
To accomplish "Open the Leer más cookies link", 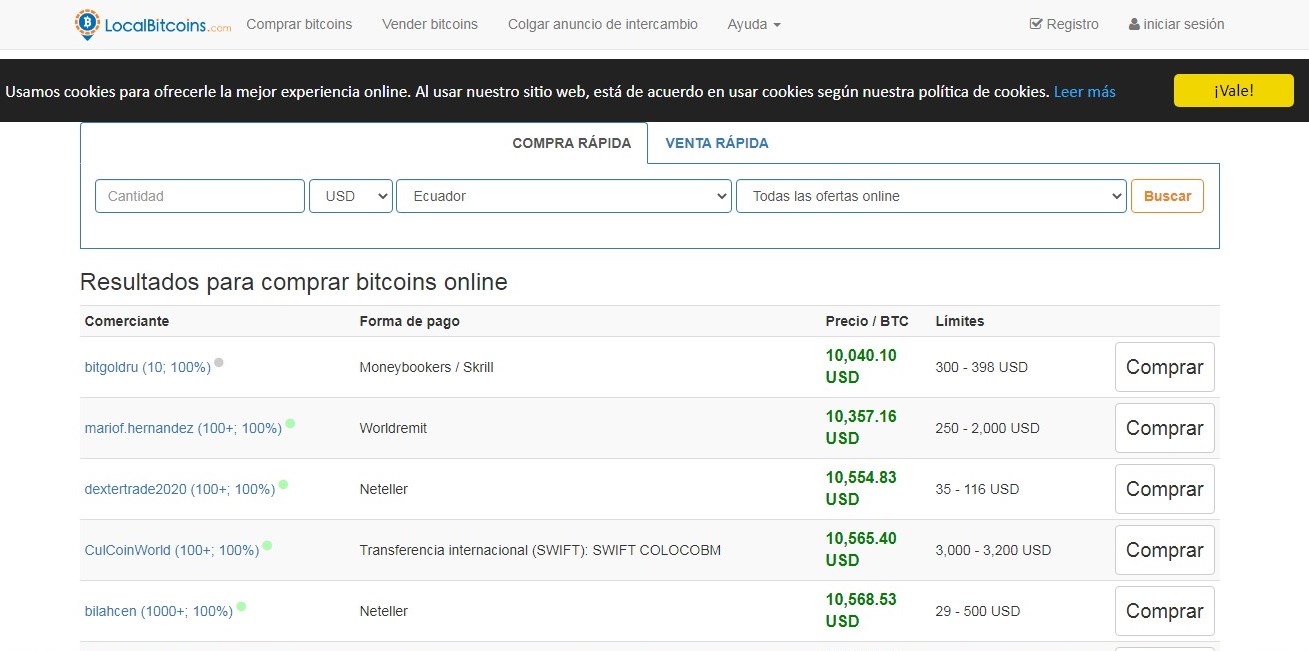I will (1084, 91).
